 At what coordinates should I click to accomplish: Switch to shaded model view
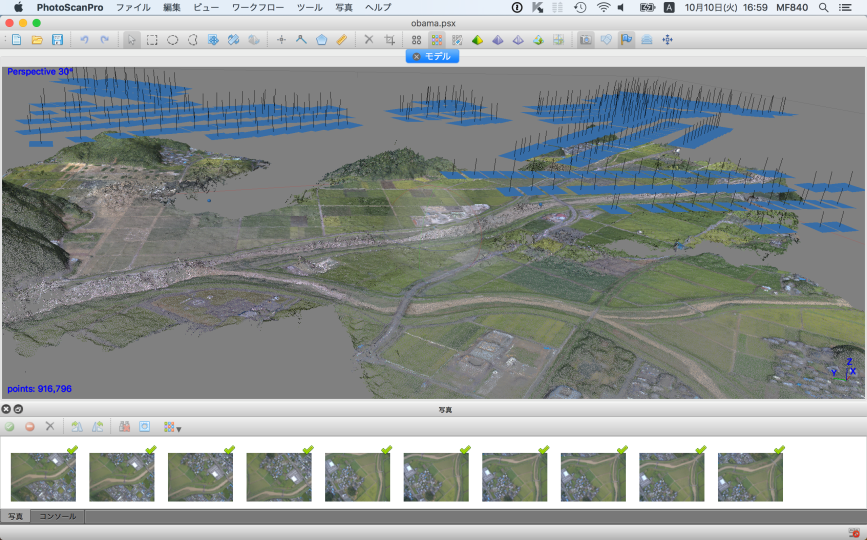[x=477, y=40]
